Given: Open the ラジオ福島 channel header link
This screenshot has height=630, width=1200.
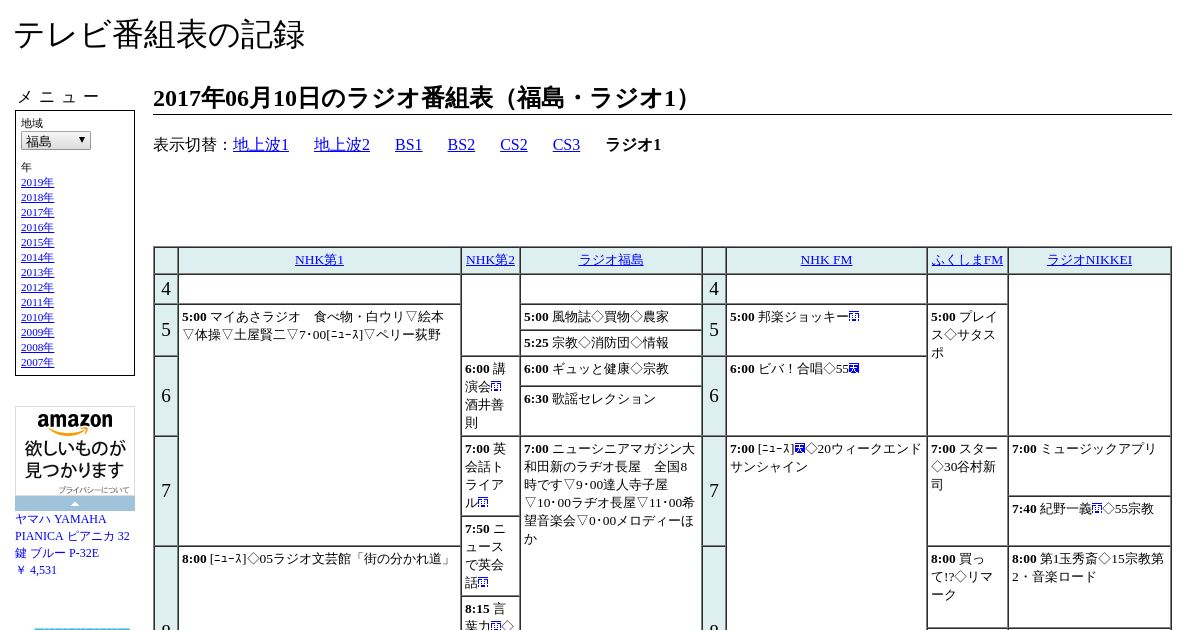Looking at the screenshot, I should (611, 260).
